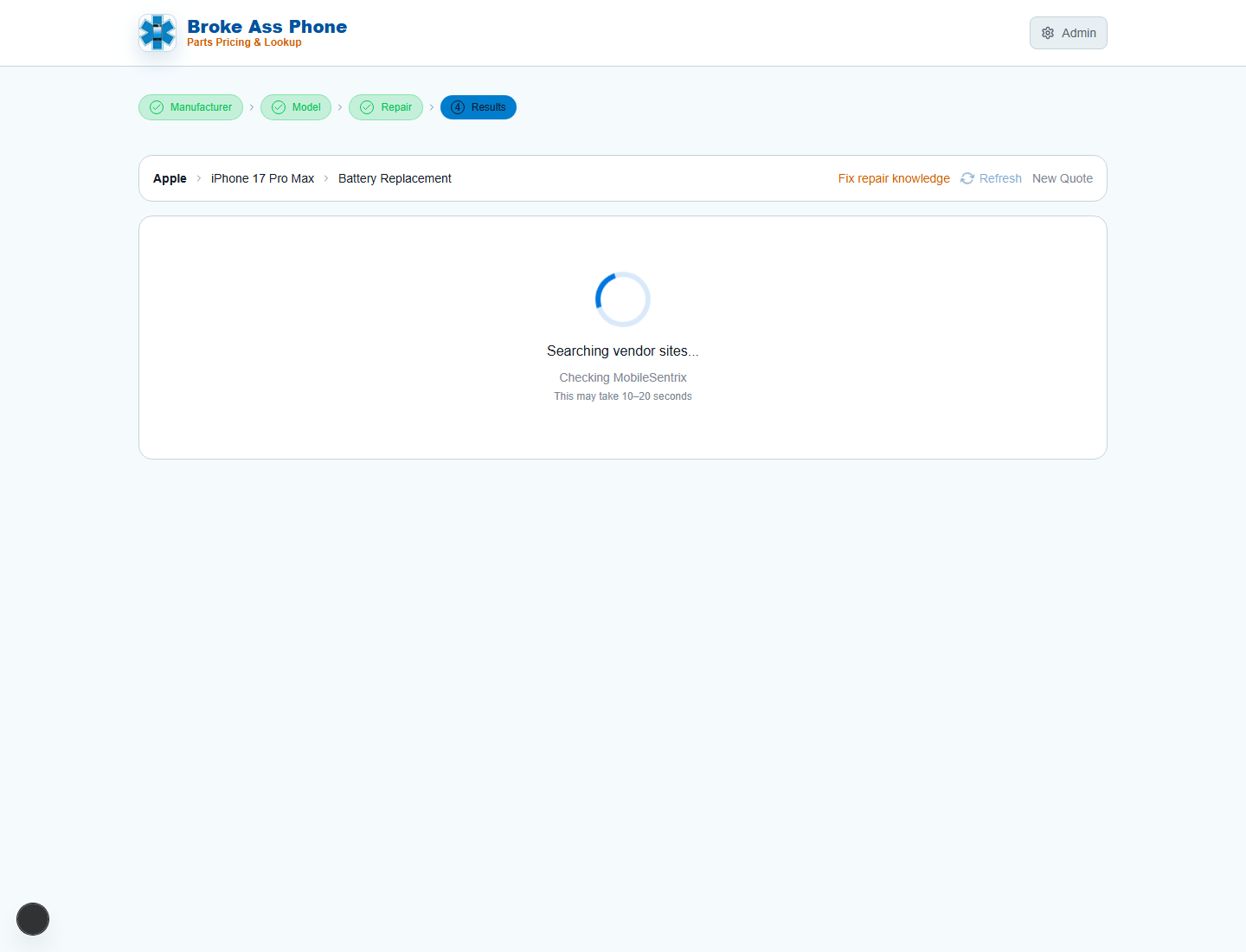Click the loading spinner
This screenshot has height=952, width=1246.
[623, 299]
